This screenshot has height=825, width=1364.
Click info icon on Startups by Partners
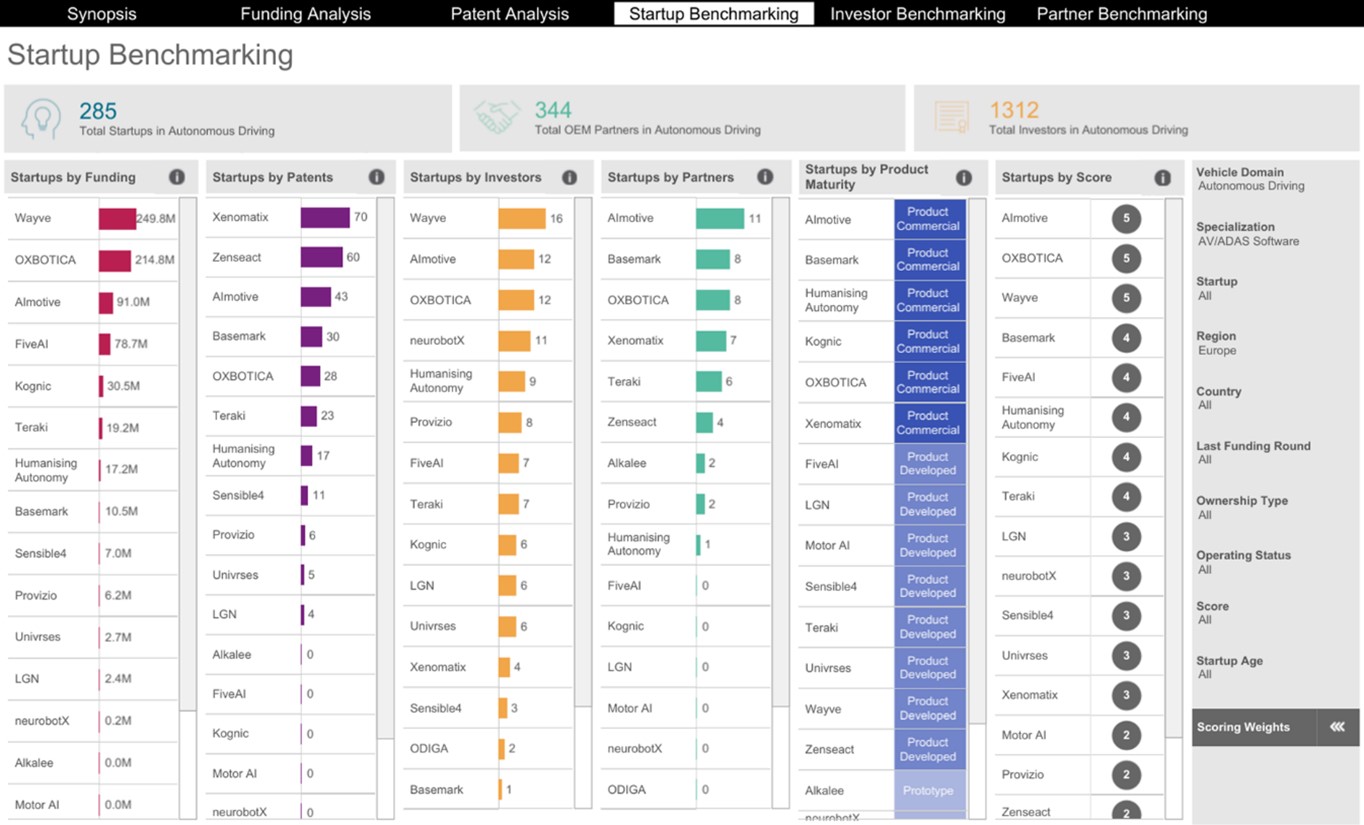[765, 177]
